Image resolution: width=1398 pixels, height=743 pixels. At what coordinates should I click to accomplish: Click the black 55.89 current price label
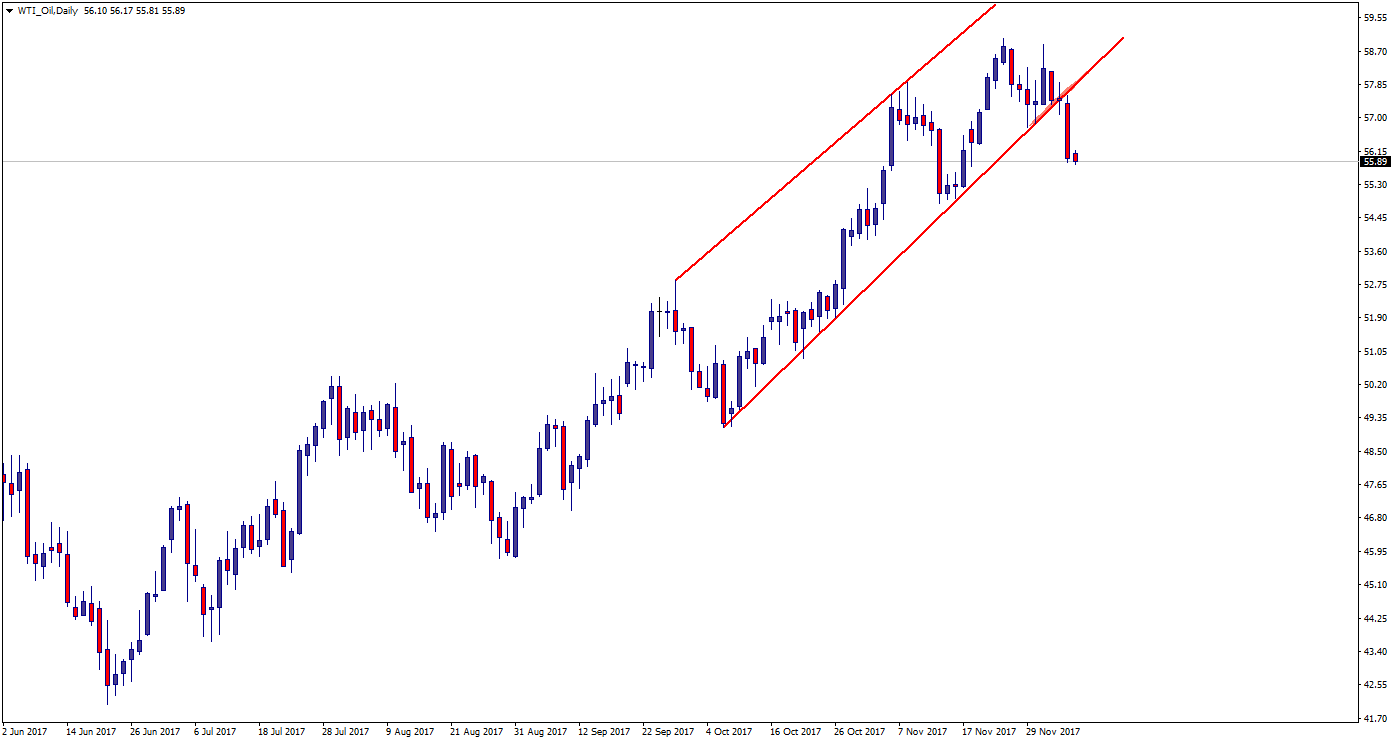(1375, 162)
